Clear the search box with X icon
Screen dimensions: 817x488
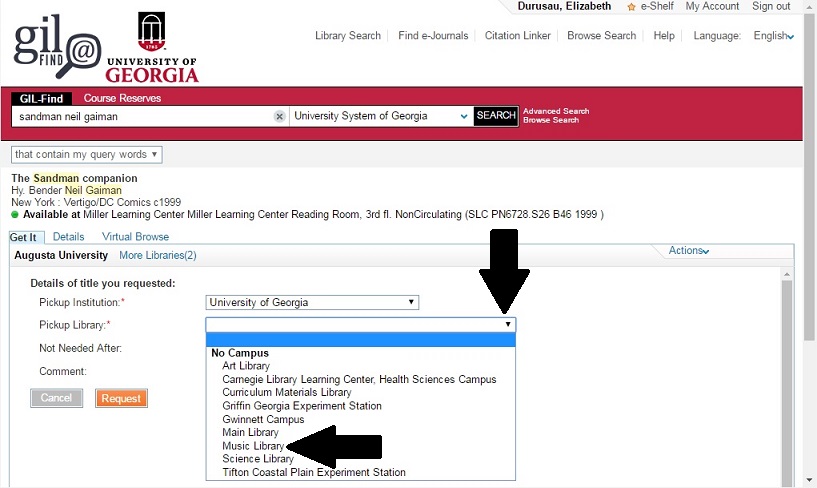[x=280, y=116]
